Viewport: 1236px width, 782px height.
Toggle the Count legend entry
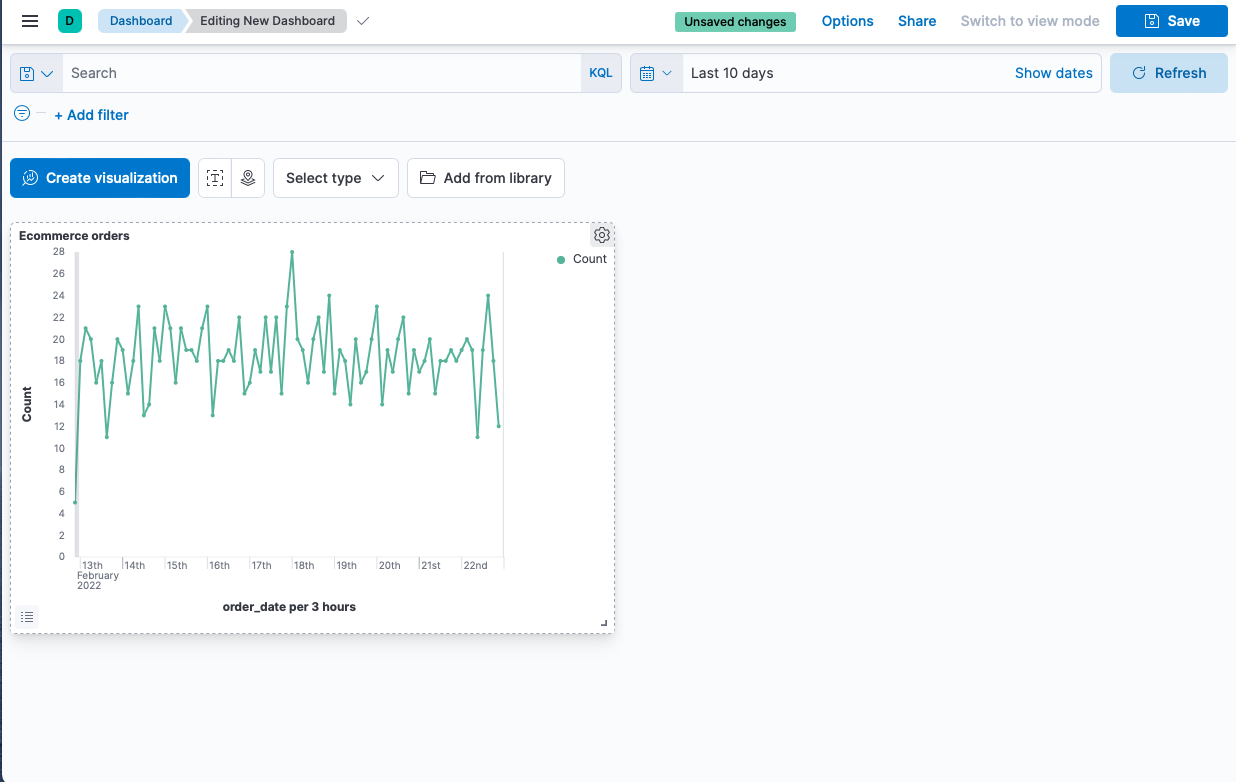coord(582,258)
